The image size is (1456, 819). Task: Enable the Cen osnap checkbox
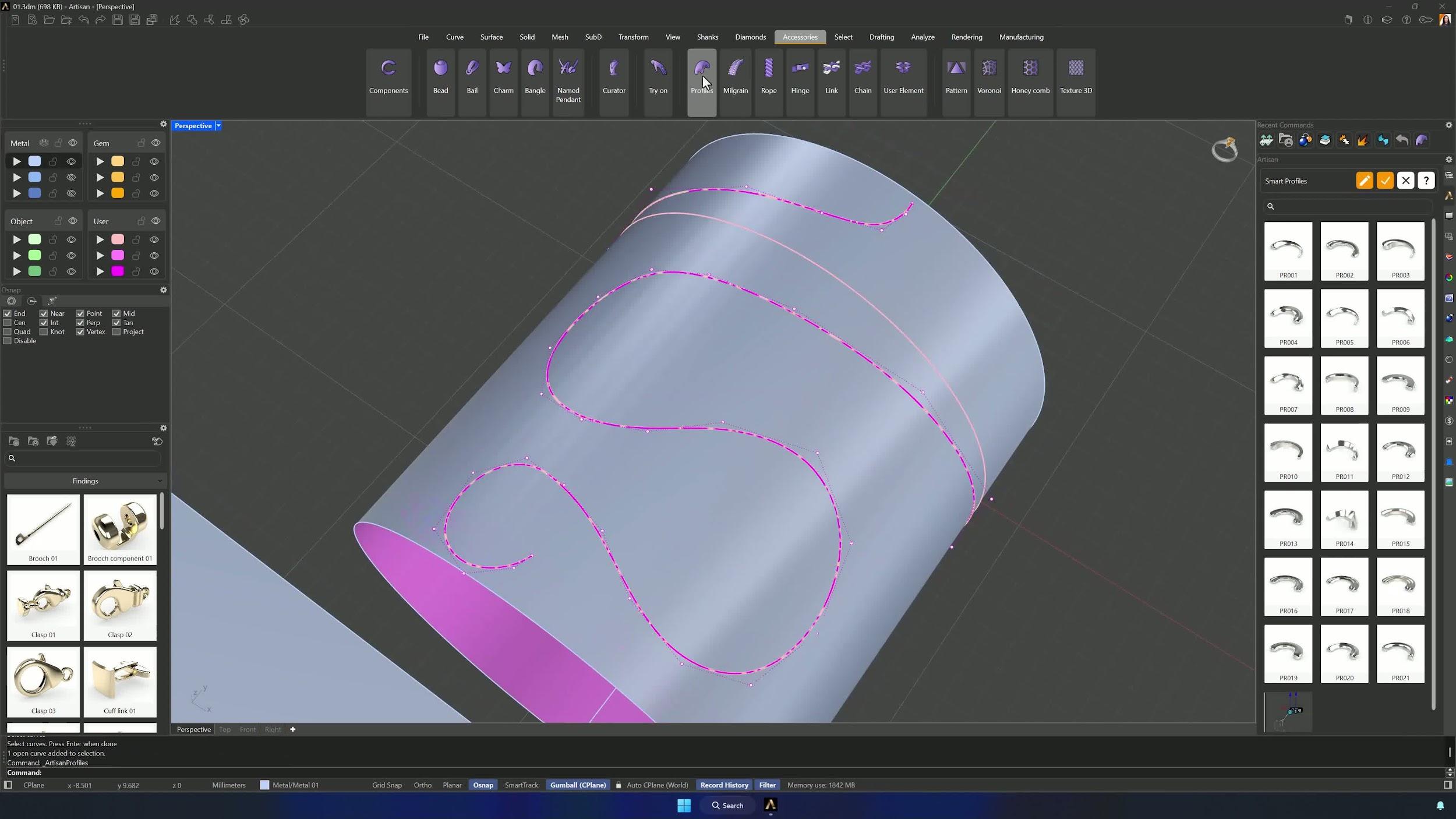tap(8, 323)
